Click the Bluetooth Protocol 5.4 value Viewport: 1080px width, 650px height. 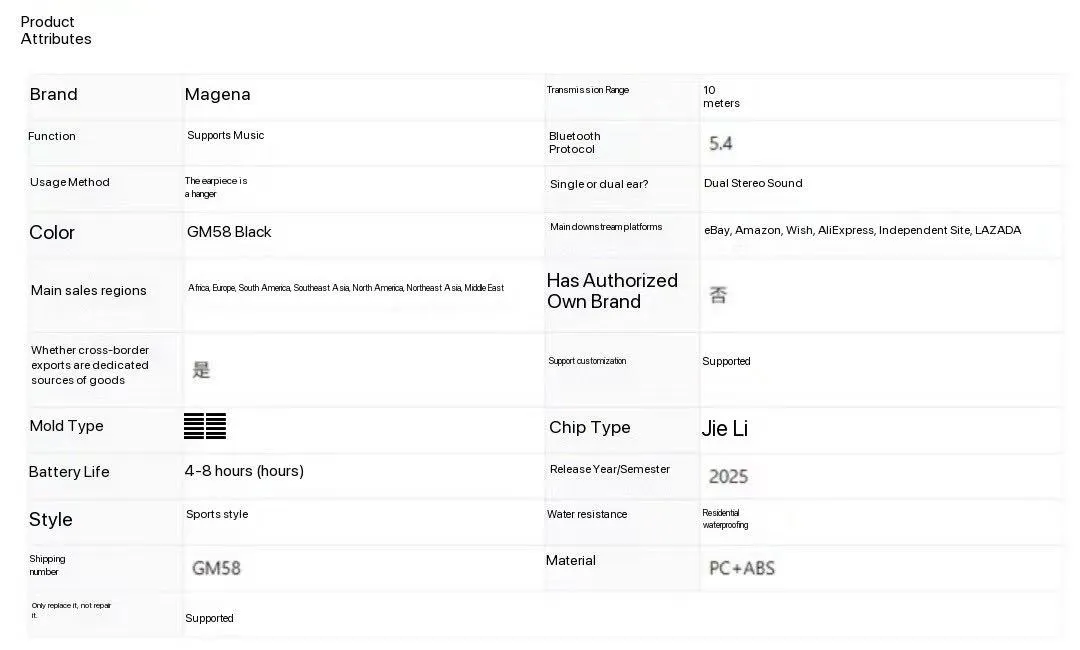click(720, 144)
